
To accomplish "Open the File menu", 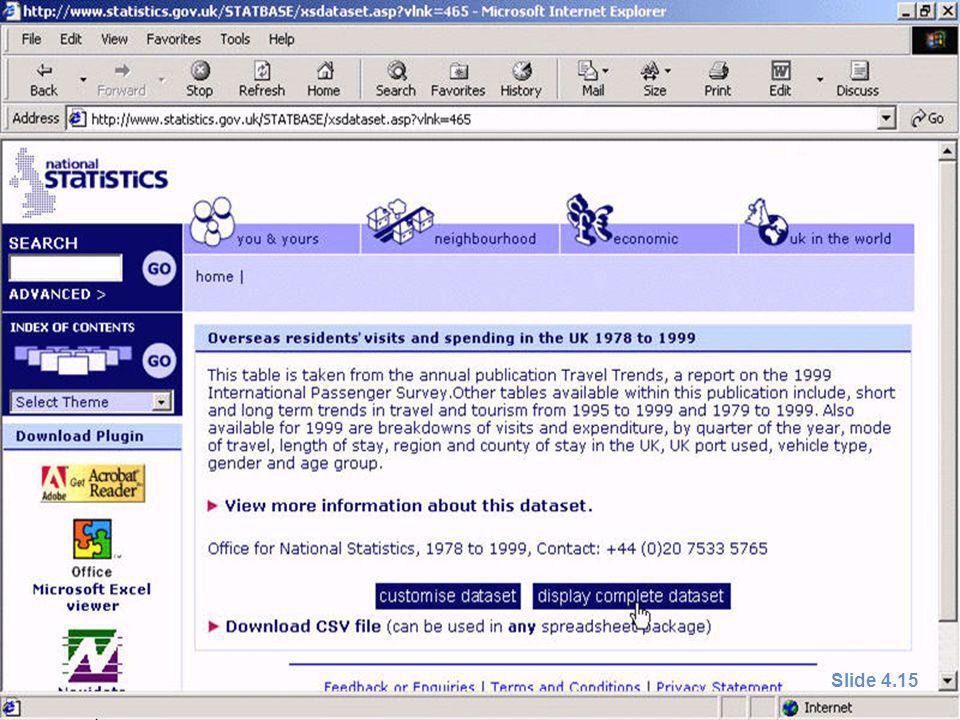I will 31,39.
